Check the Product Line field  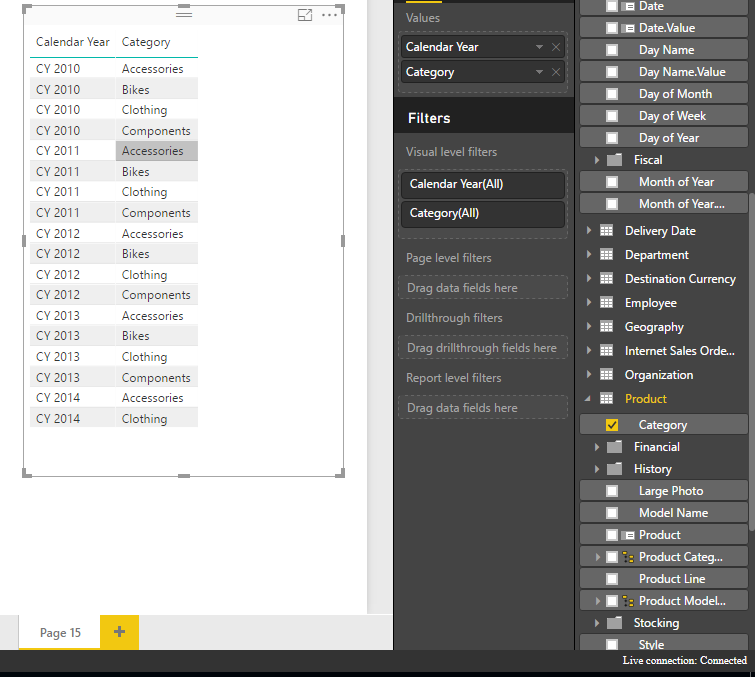point(612,579)
